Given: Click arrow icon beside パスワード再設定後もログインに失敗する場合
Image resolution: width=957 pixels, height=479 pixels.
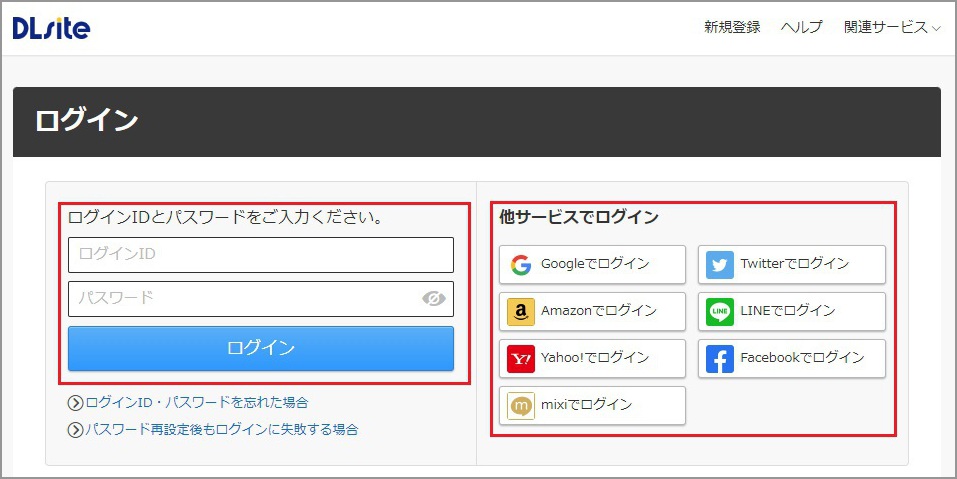Looking at the screenshot, I should 75,430.
